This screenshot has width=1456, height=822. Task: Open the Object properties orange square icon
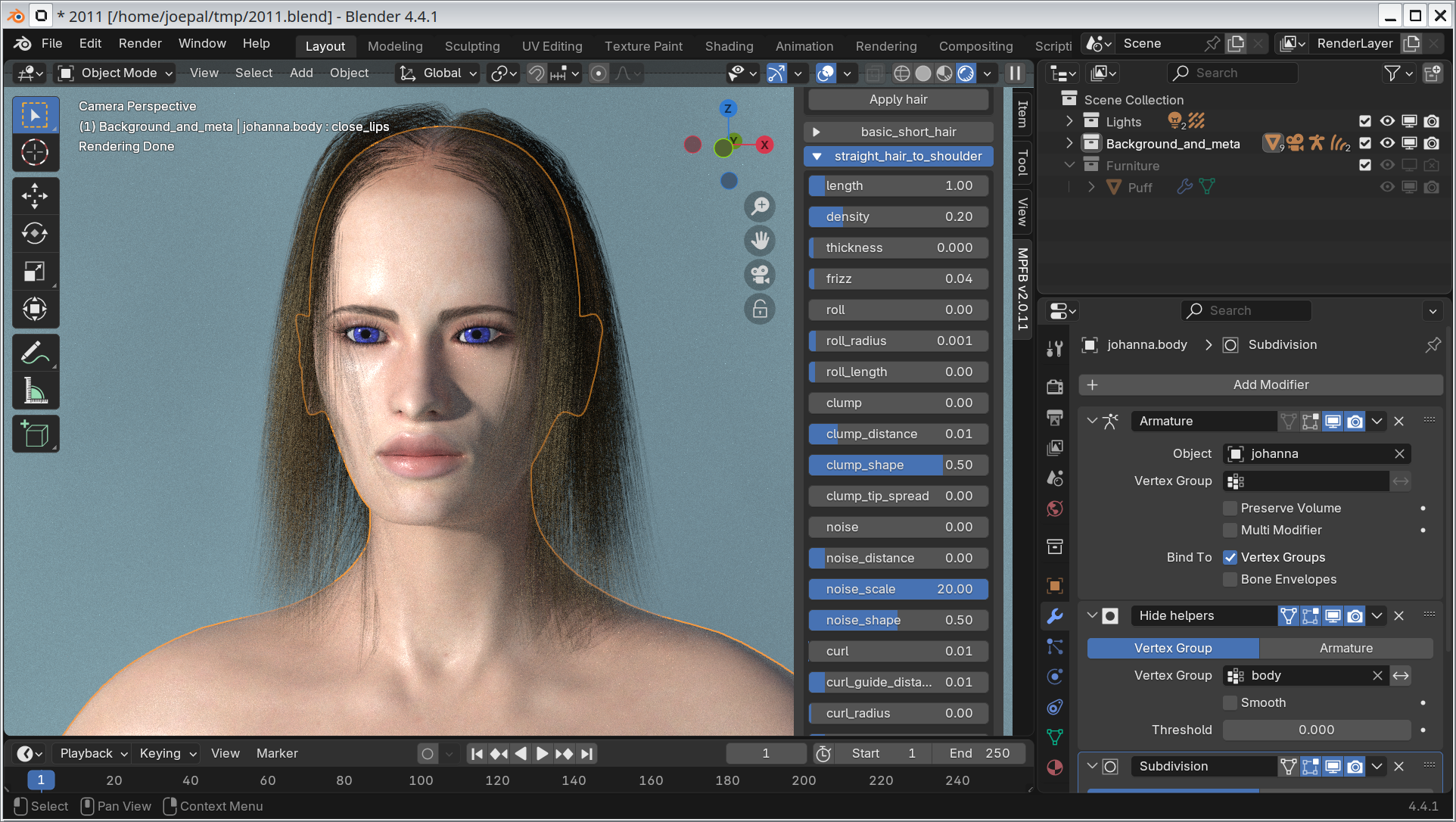coord(1055,585)
